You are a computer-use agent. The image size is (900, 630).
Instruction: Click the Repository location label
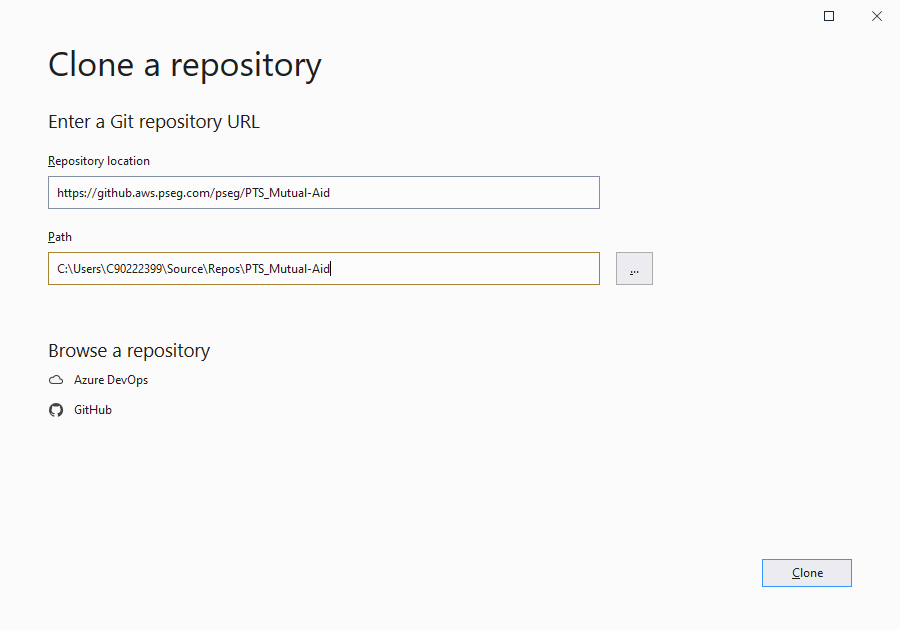pos(99,161)
